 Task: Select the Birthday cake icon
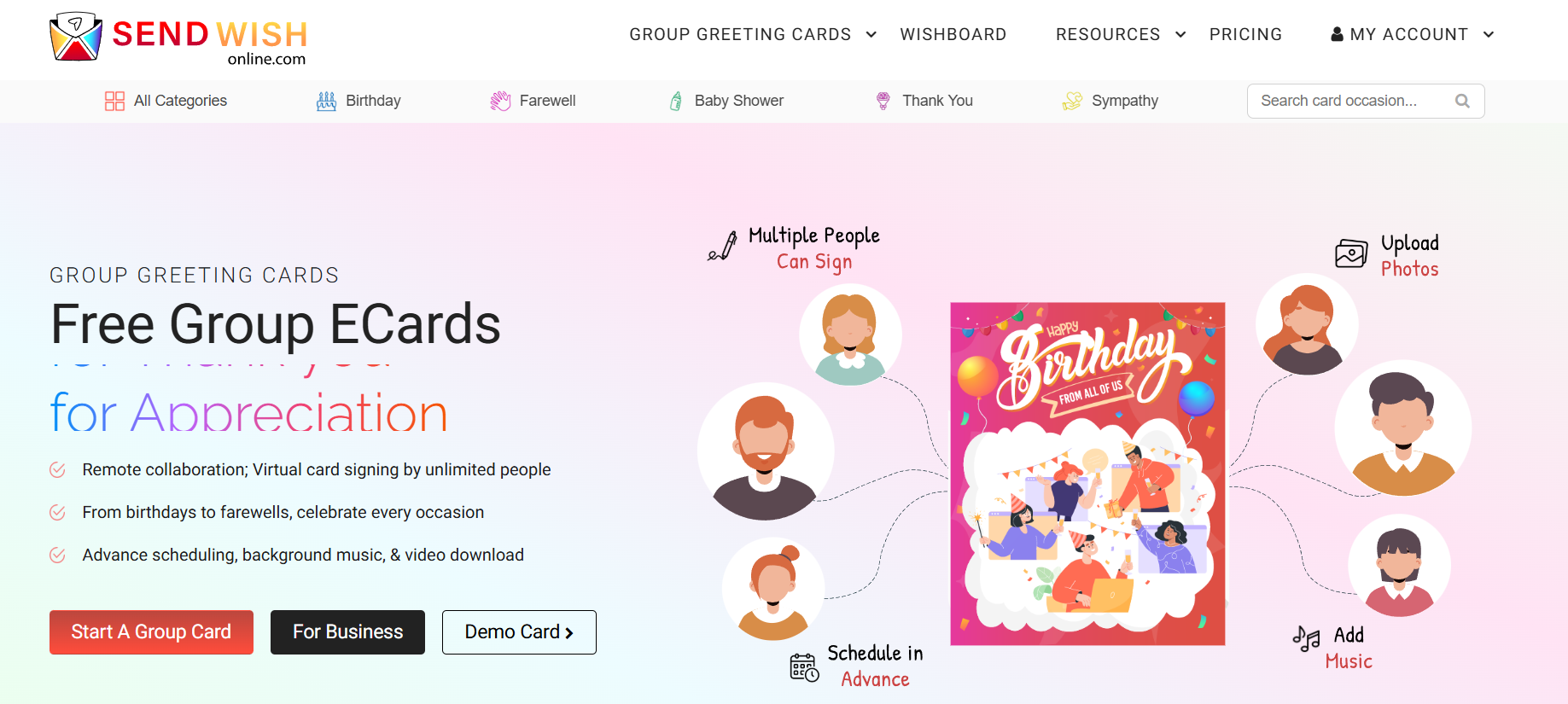(x=326, y=101)
